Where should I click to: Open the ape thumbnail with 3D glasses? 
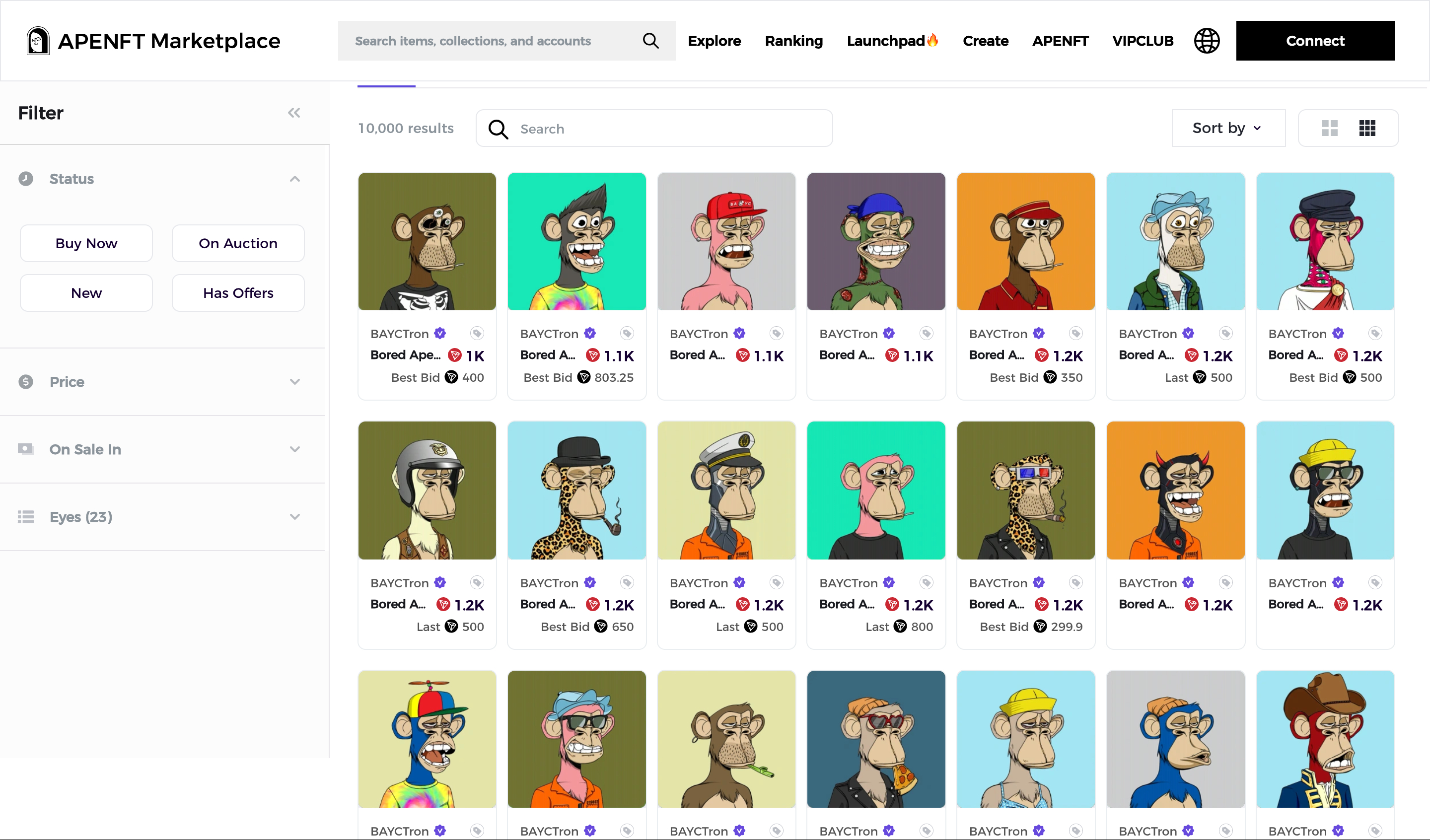click(1026, 490)
